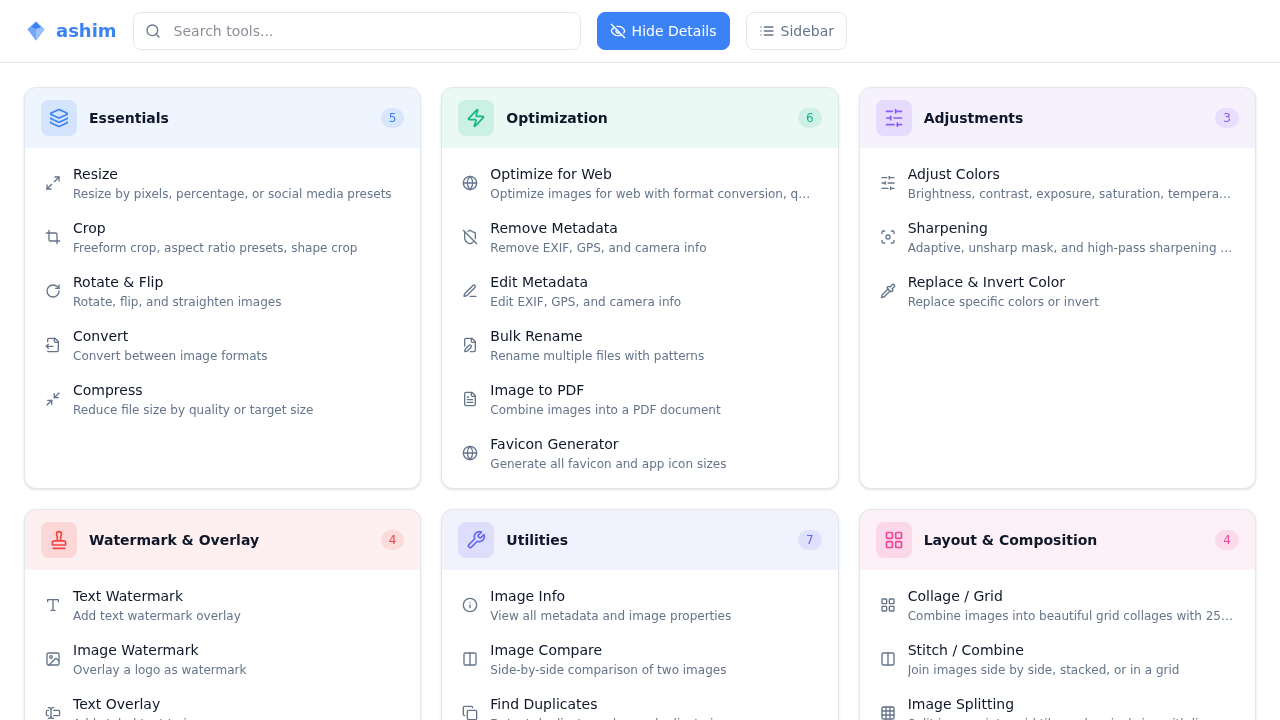Click the Adjust Colors sliders icon

[888, 183]
